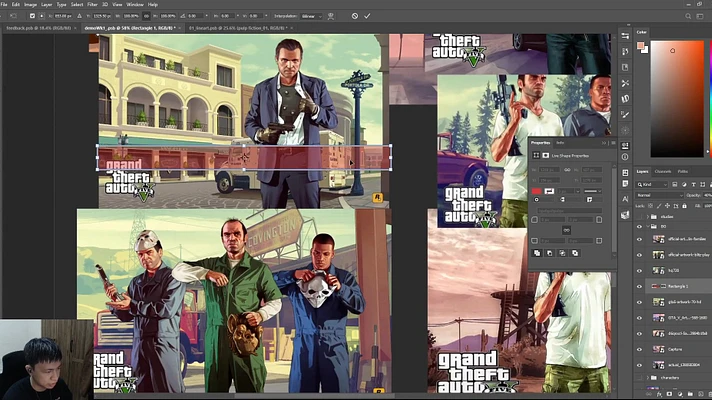Select the actual_ layer thumbnail
Image resolution: width=712 pixels, height=400 pixels.
click(658, 365)
